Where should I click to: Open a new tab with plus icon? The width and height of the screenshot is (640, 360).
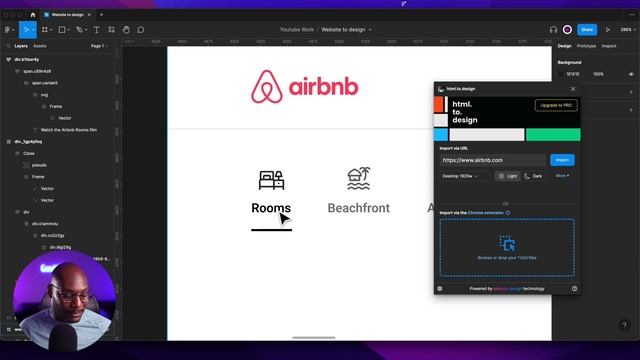point(102,15)
